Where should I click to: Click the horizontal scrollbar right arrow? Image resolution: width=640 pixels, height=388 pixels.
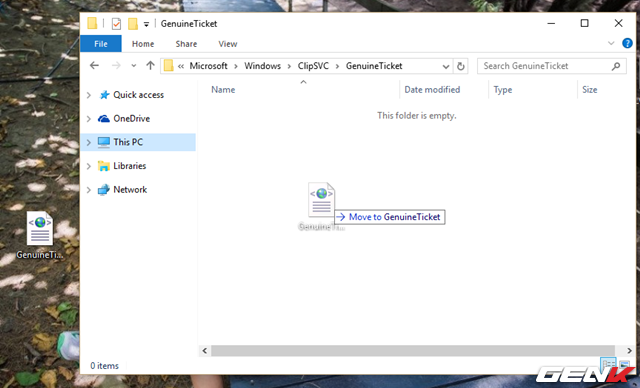629,350
